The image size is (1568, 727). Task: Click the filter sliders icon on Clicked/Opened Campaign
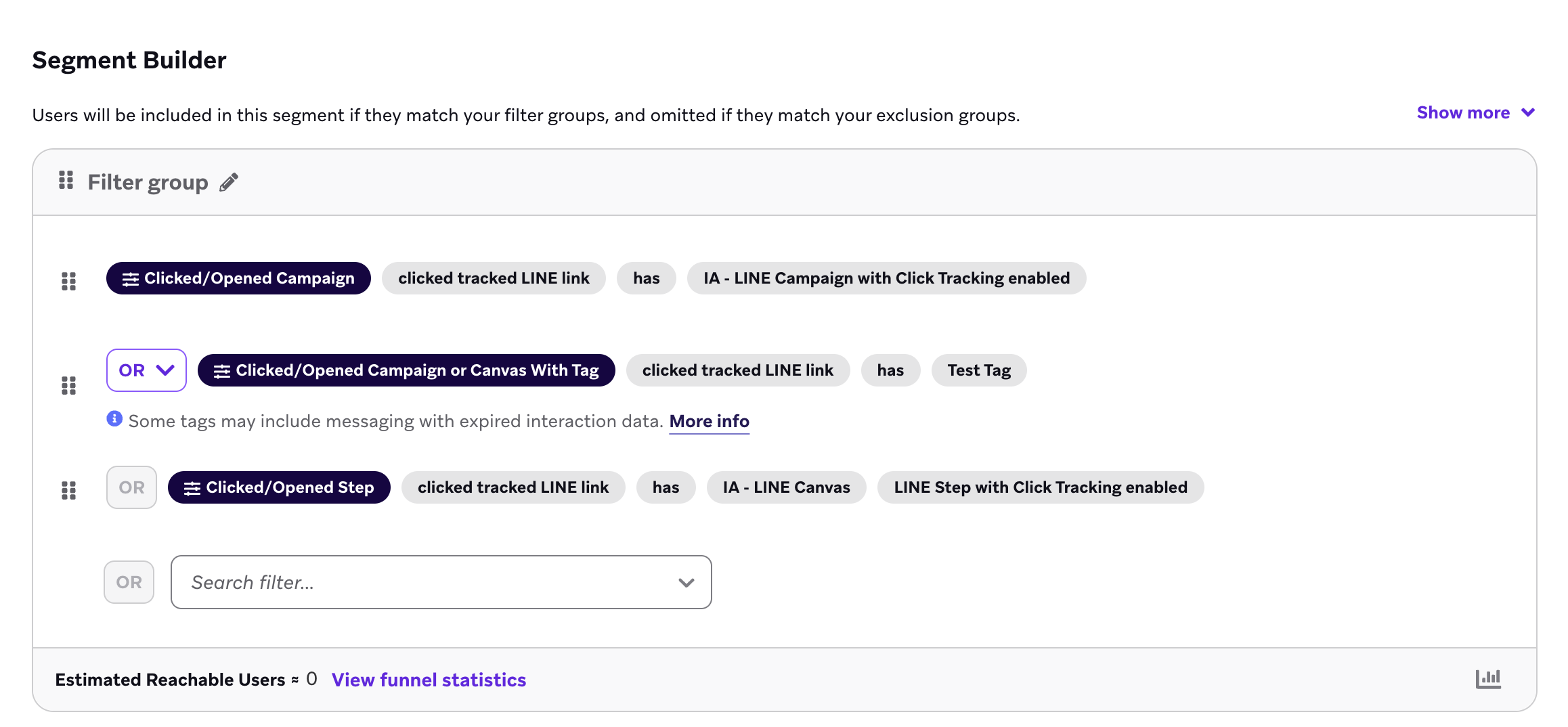131,278
